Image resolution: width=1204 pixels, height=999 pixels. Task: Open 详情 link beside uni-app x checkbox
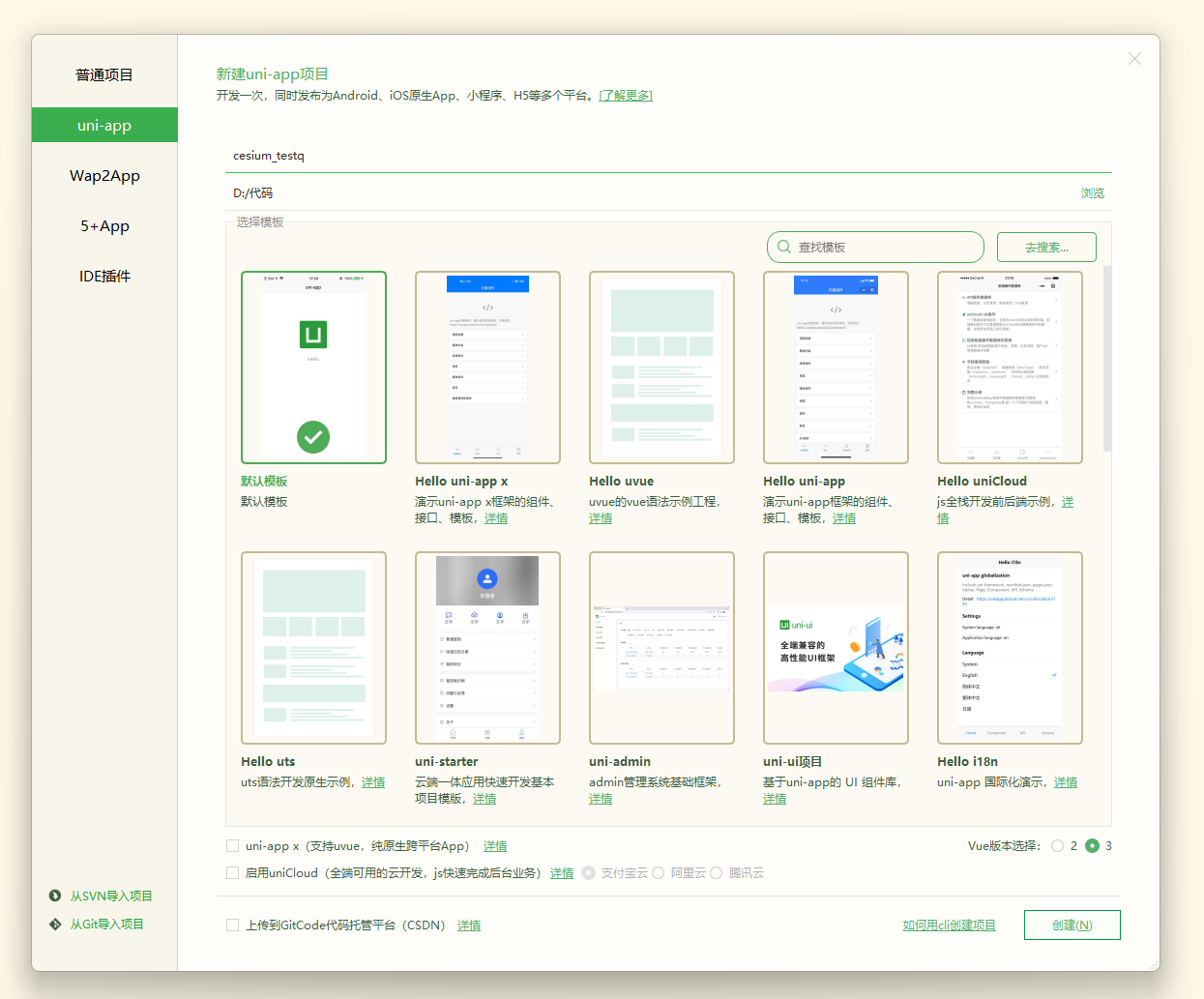click(495, 846)
